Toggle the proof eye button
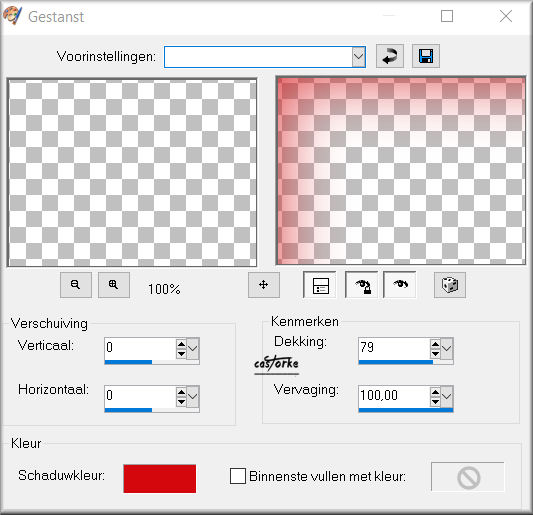533x515 pixels. [x=400, y=285]
